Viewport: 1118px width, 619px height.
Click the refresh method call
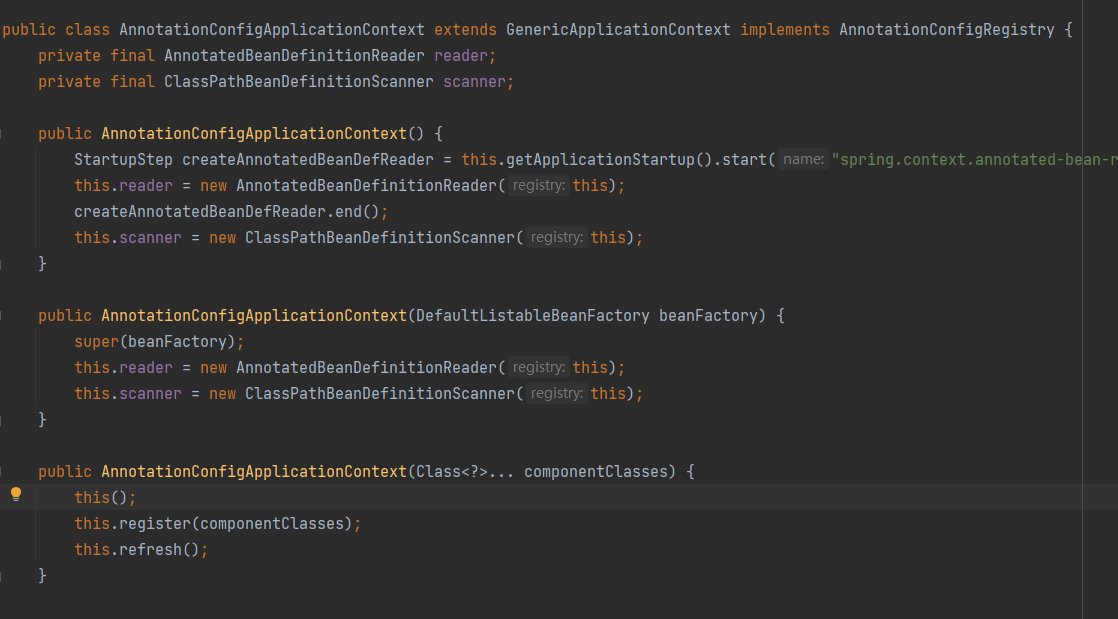click(150, 550)
